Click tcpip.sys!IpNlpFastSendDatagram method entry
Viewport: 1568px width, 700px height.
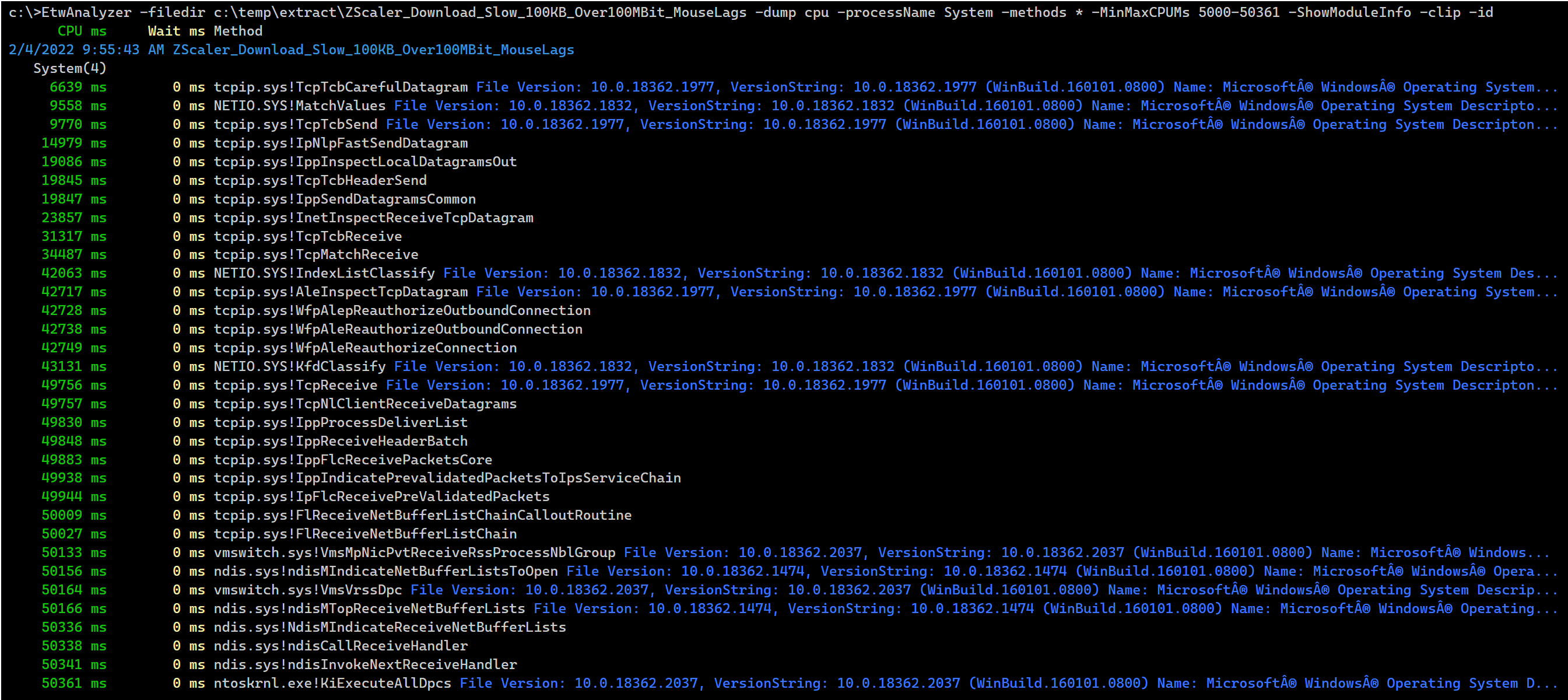point(341,143)
